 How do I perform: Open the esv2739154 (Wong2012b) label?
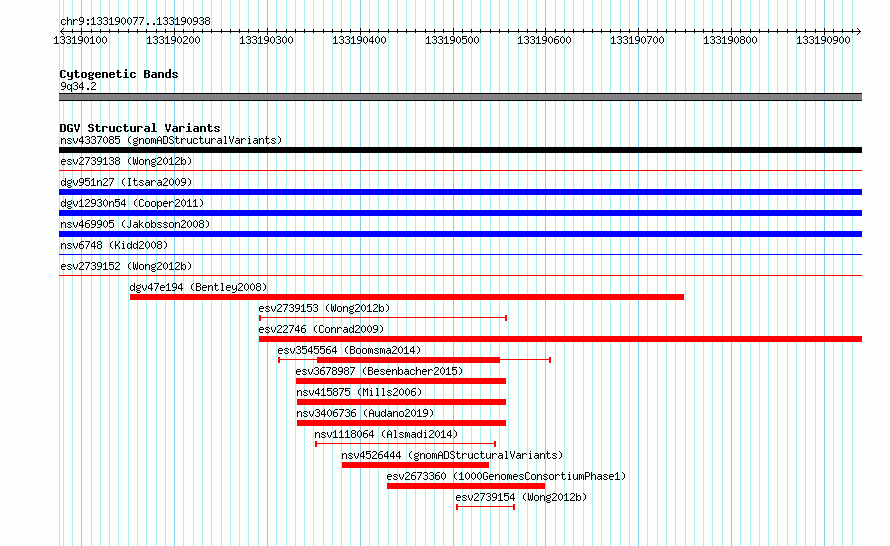521,497
